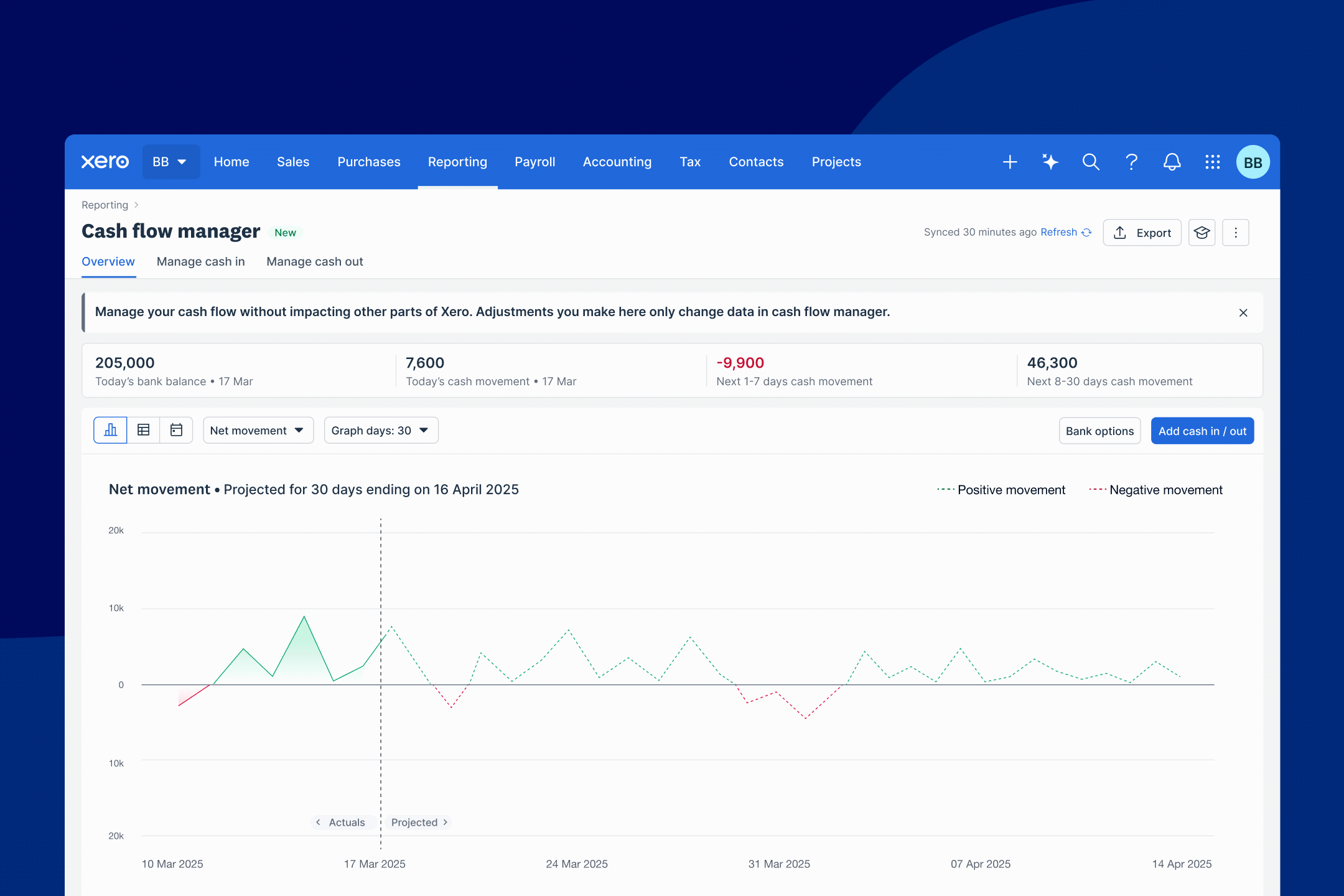Open the Purchases menu

tap(369, 162)
